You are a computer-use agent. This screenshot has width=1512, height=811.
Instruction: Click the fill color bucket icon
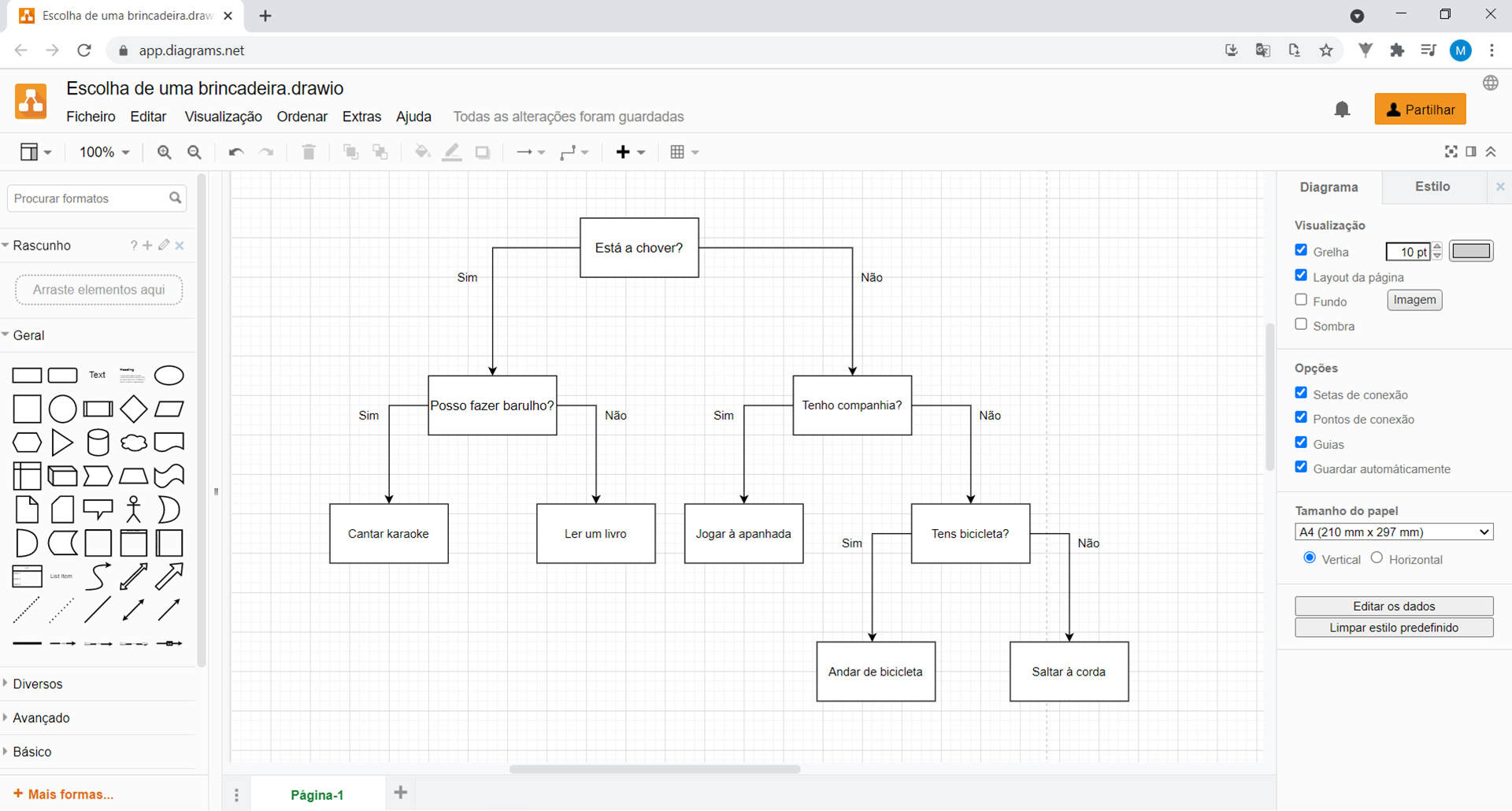coord(422,152)
